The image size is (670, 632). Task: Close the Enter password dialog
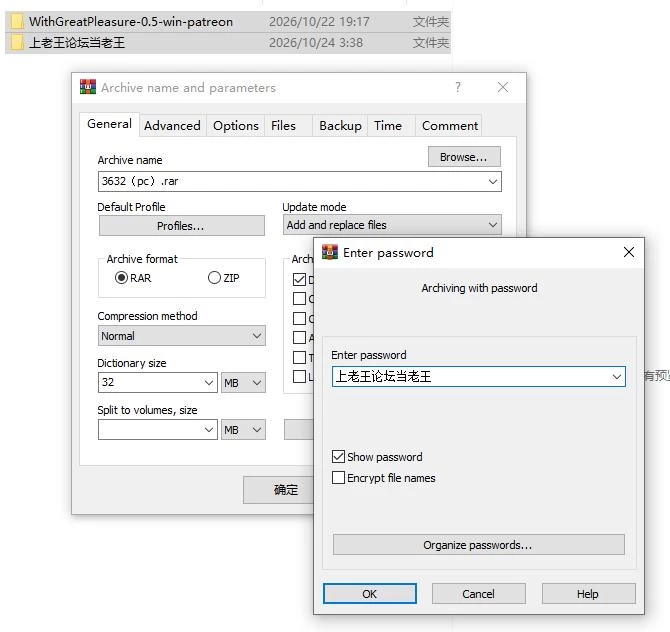pyautogui.click(x=629, y=252)
